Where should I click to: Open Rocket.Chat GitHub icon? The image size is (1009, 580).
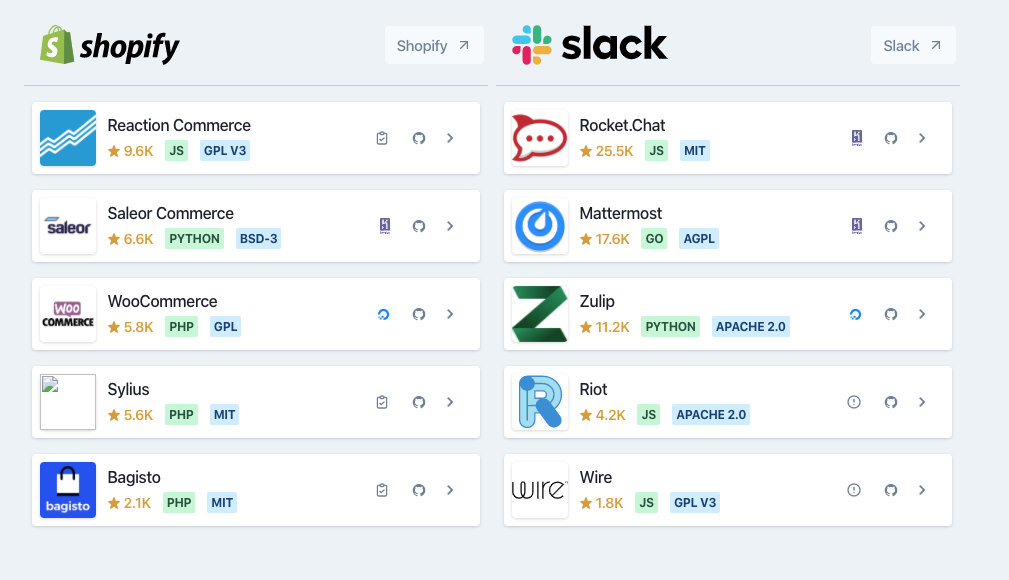click(891, 138)
